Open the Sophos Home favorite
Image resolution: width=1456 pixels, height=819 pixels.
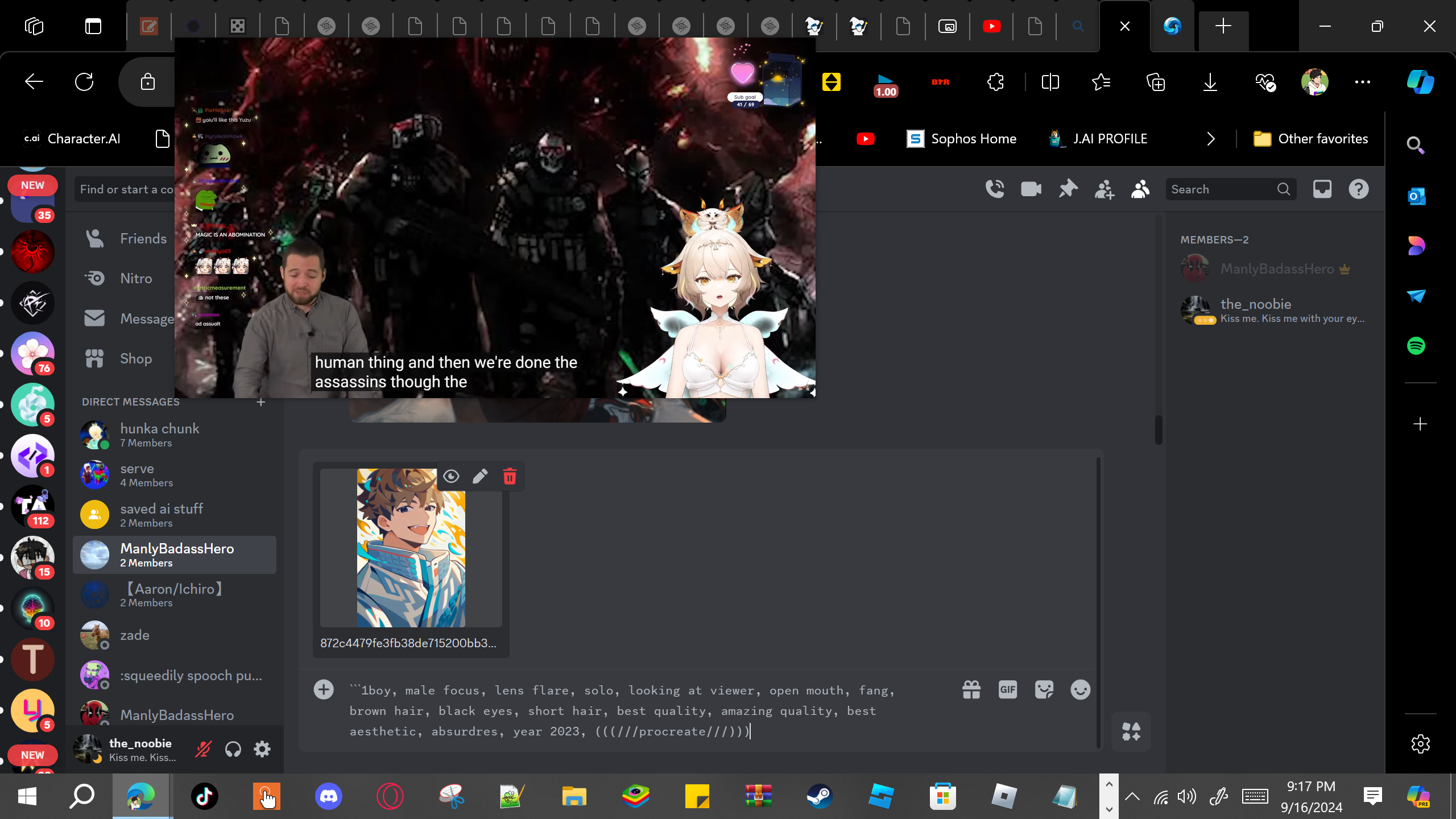[962, 139]
